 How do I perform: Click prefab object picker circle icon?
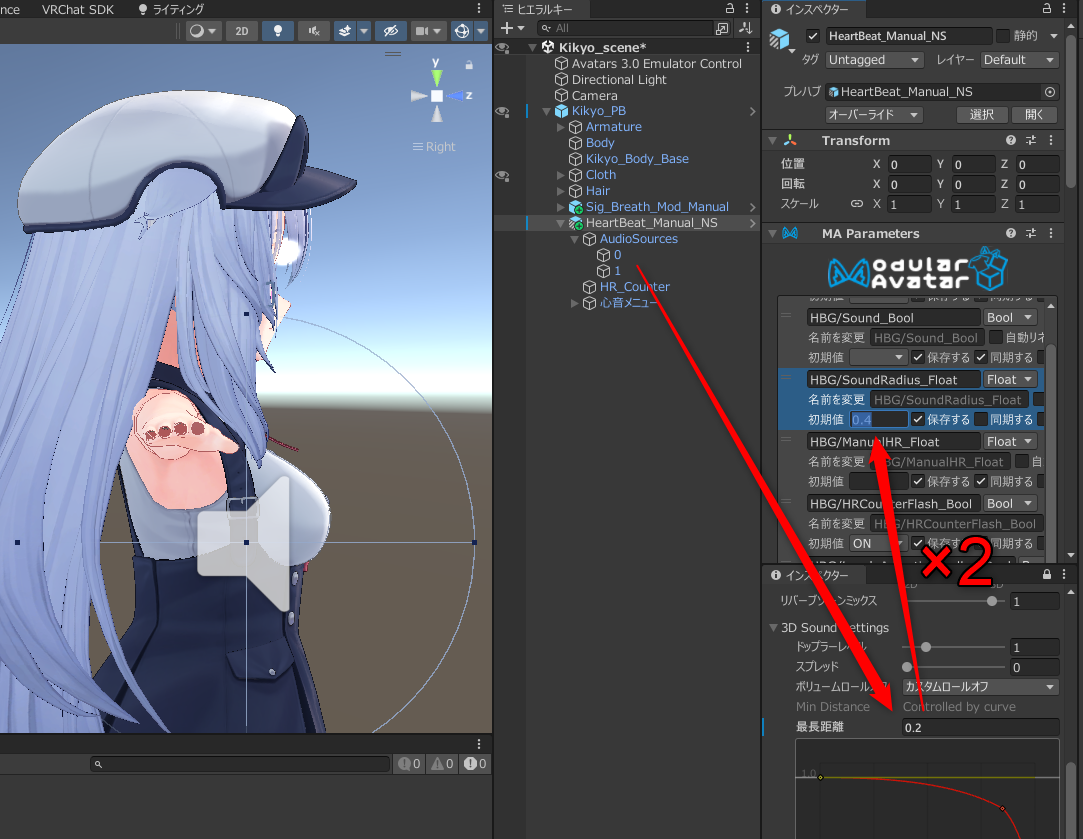[x=1050, y=92]
